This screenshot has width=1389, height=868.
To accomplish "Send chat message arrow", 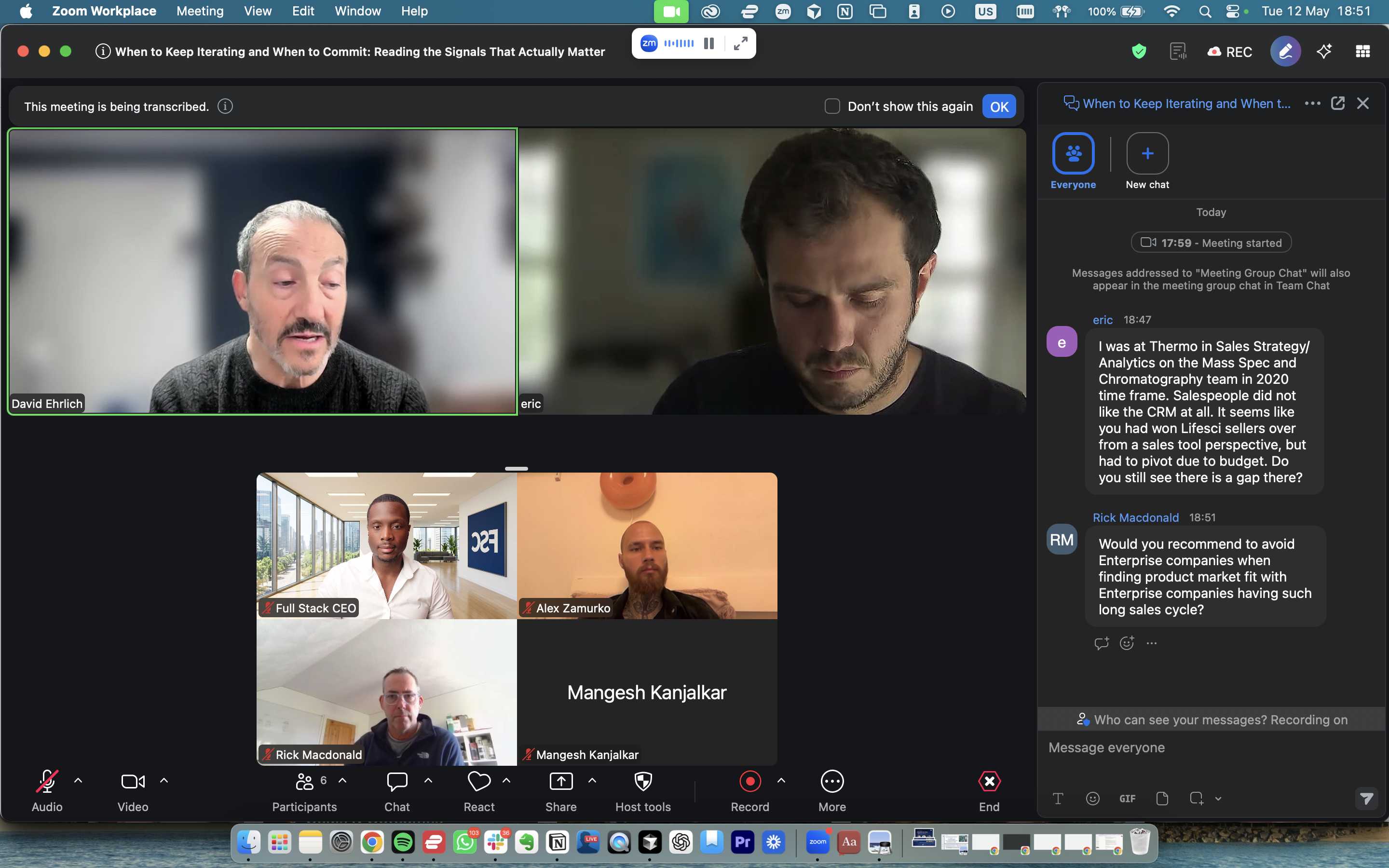I will pos(1367,799).
